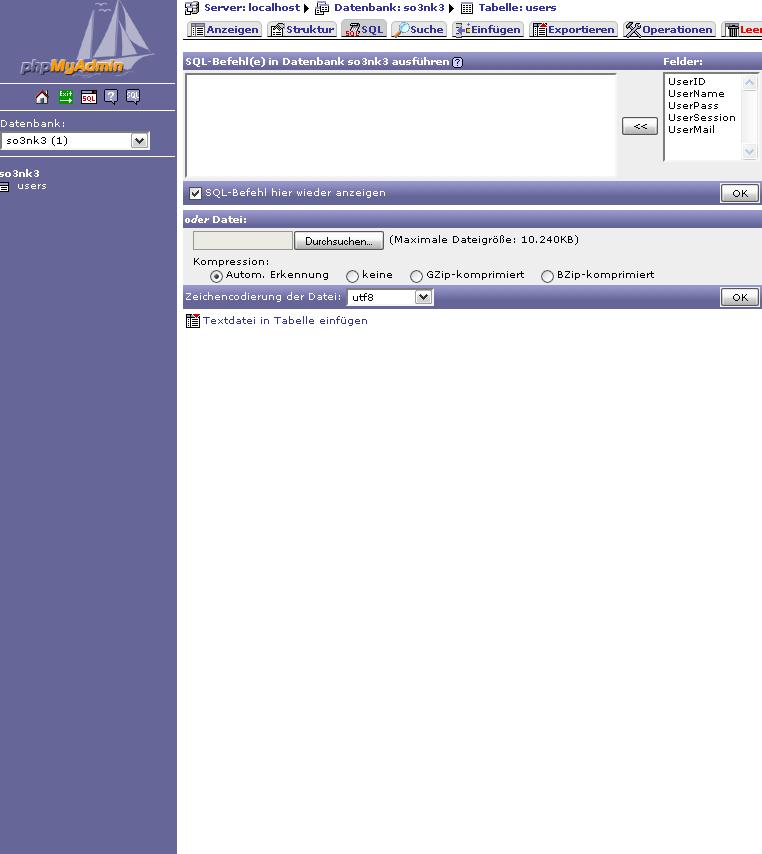Click the Textdatei in Tabelle einfügen icon
This screenshot has height=854, width=762.
click(x=193, y=321)
